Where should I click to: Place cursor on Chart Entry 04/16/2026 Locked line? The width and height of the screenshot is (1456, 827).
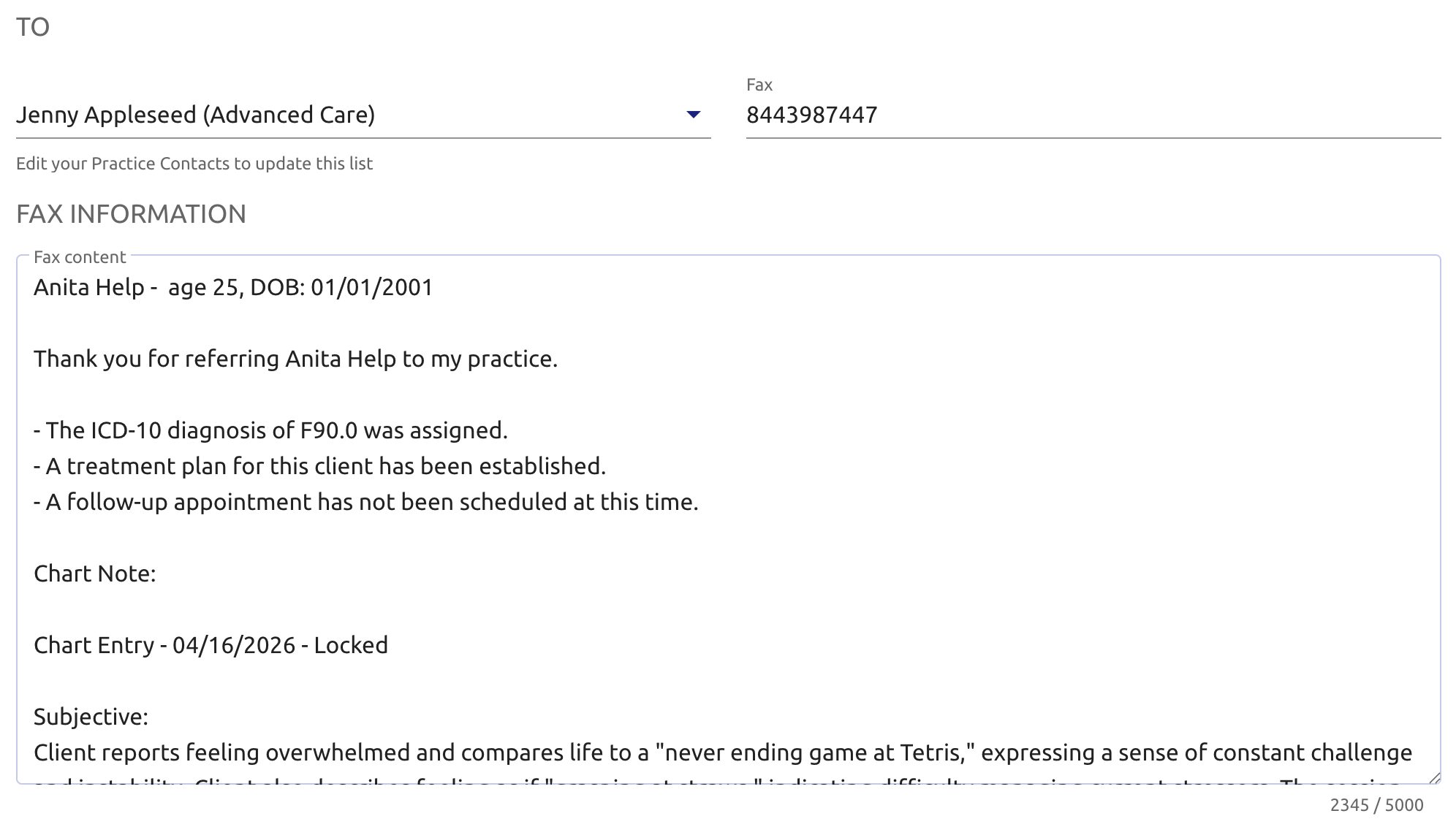pyautogui.click(x=211, y=645)
